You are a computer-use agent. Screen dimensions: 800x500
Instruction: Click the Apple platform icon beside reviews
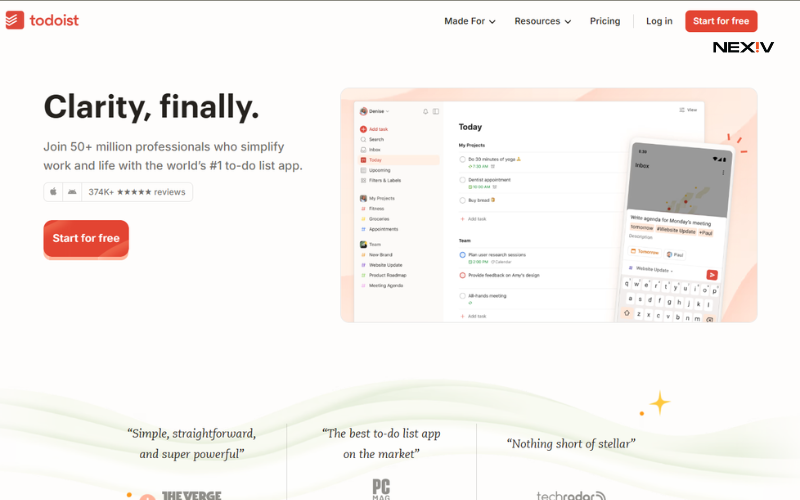coord(53,192)
